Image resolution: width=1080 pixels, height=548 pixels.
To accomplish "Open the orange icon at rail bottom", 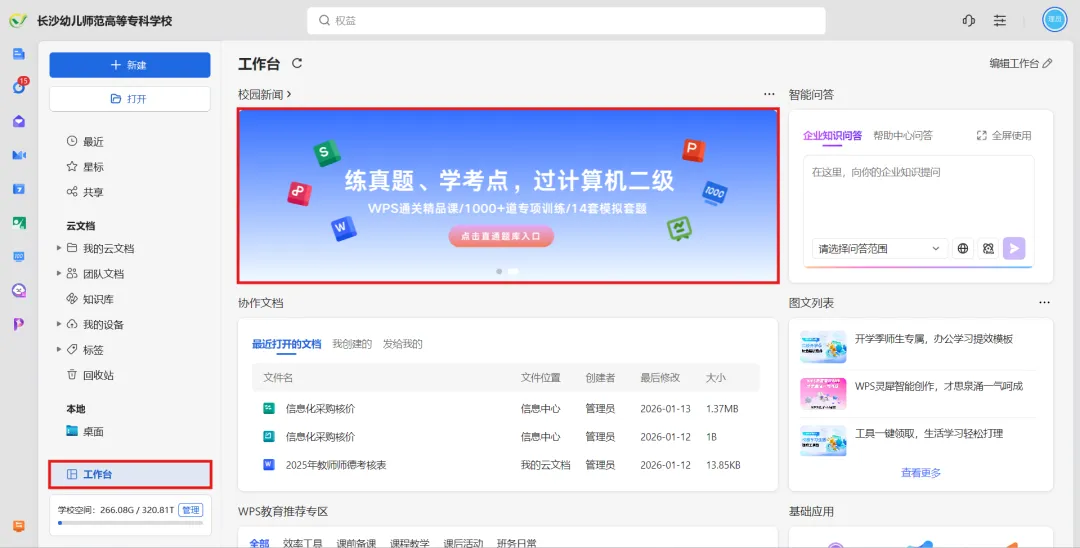I will click(19, 526).
